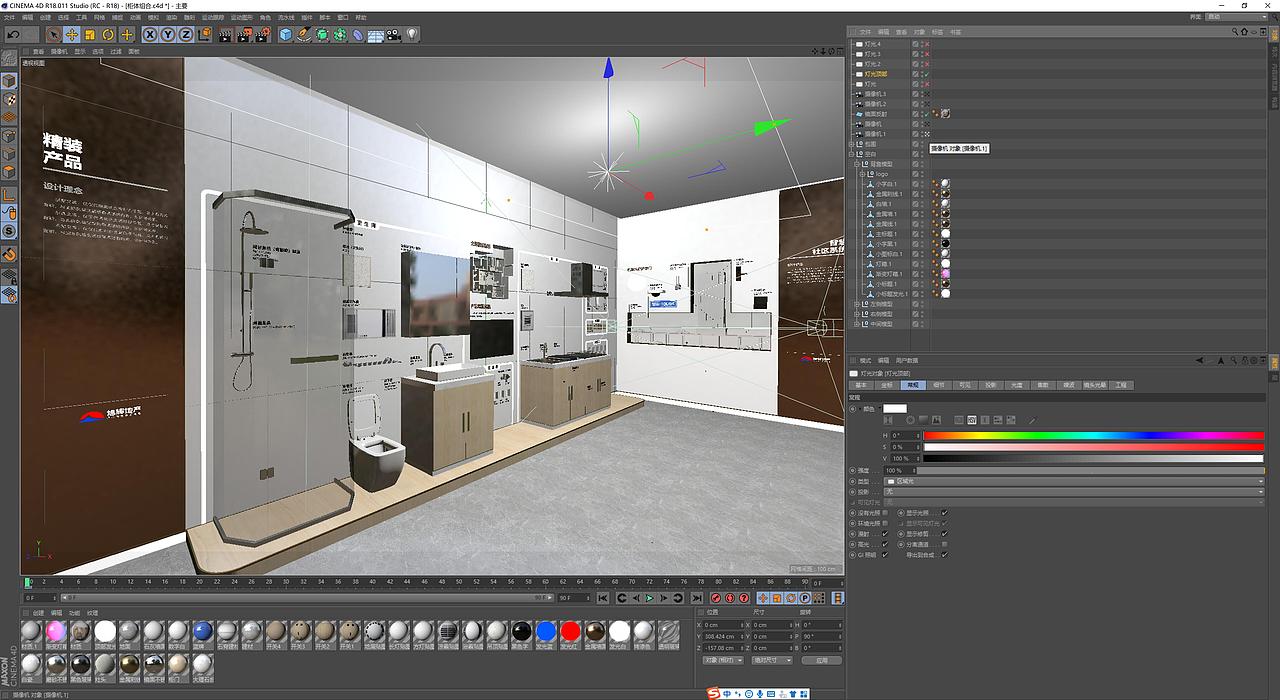This screenshot has height=700, width=1280.
Task: Click the color picker eyedropper icon
Action: (1032, 420)
